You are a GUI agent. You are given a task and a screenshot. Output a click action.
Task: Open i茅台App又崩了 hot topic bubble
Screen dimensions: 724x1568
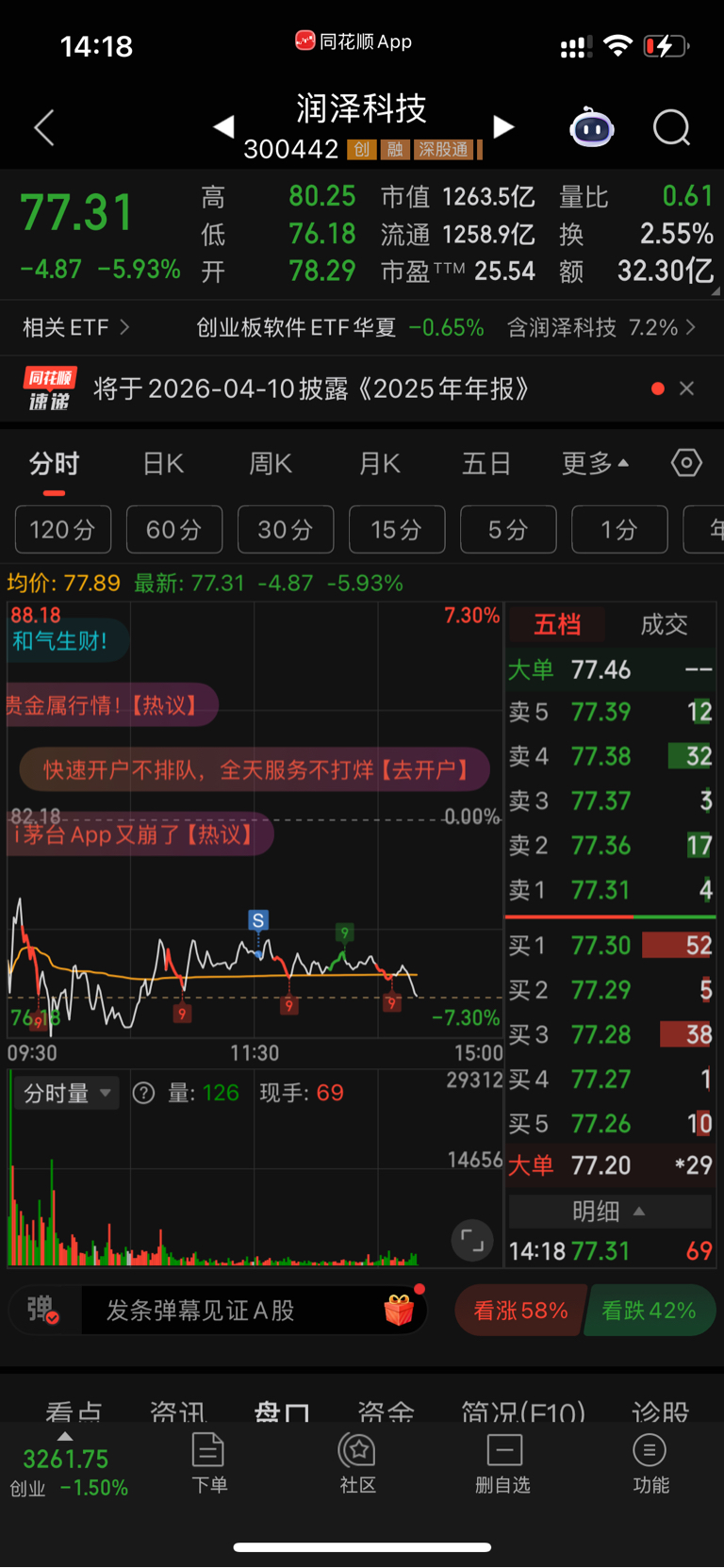coord(140,834)
